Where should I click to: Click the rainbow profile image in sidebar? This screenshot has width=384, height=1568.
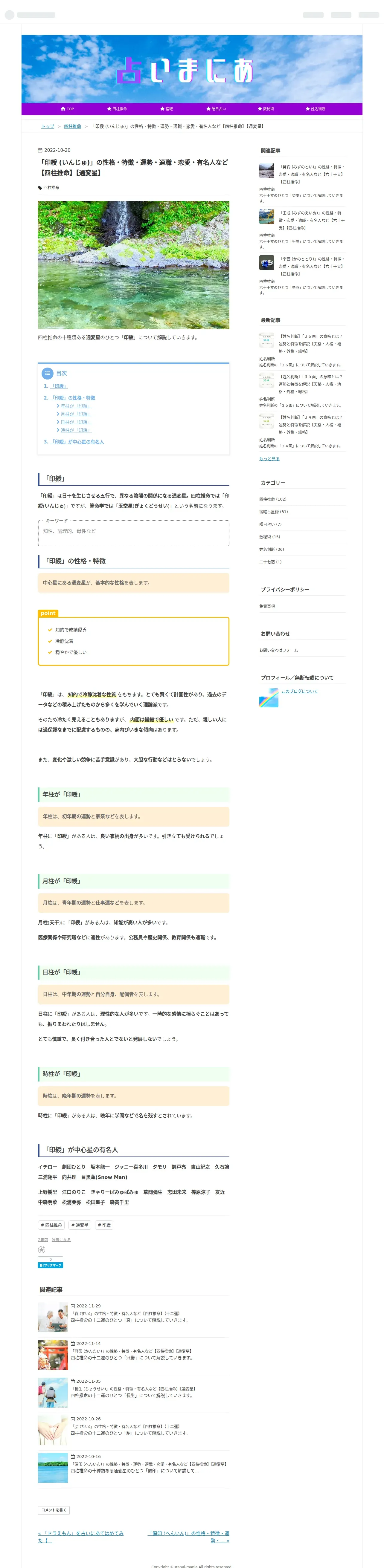coord(269,697)
